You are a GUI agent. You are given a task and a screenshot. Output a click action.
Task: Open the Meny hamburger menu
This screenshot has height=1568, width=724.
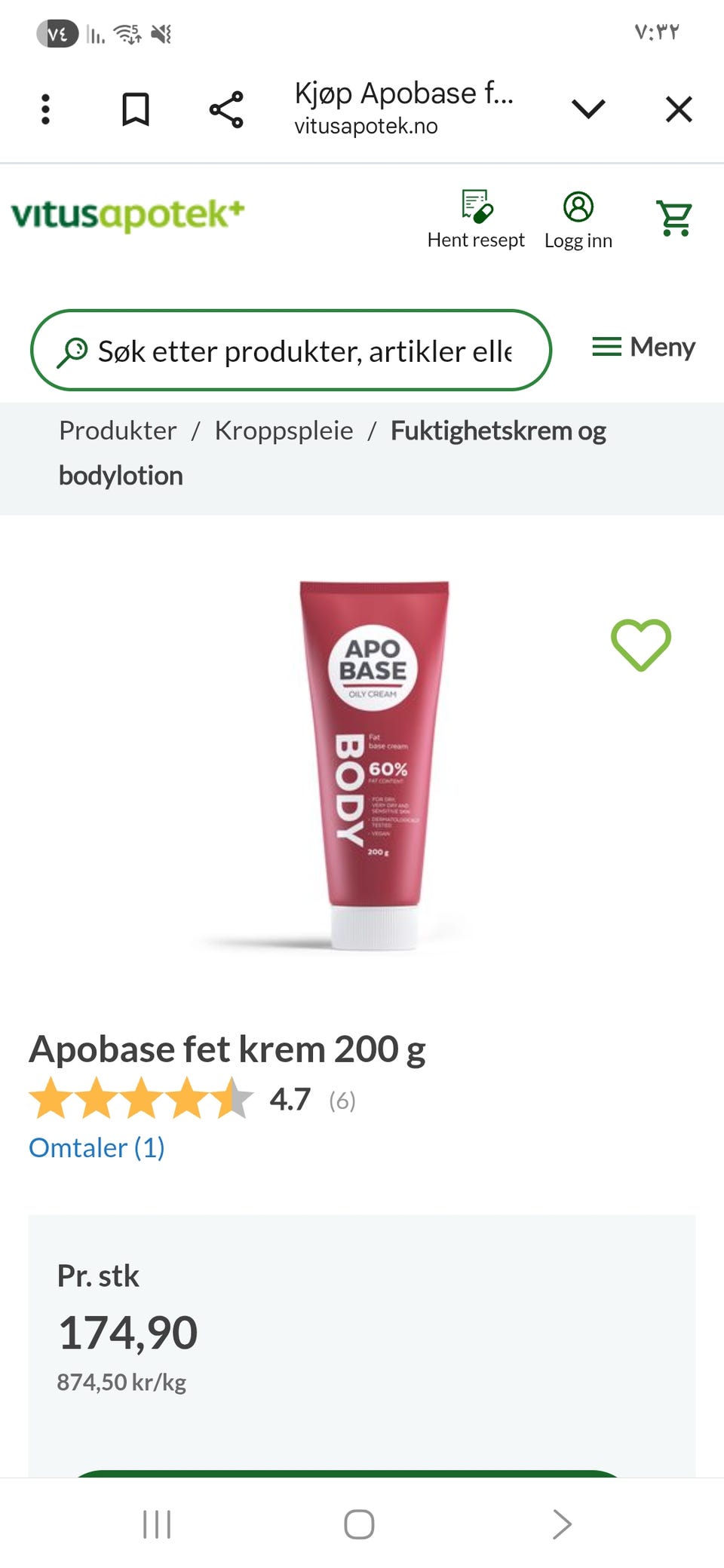point(643,347)
